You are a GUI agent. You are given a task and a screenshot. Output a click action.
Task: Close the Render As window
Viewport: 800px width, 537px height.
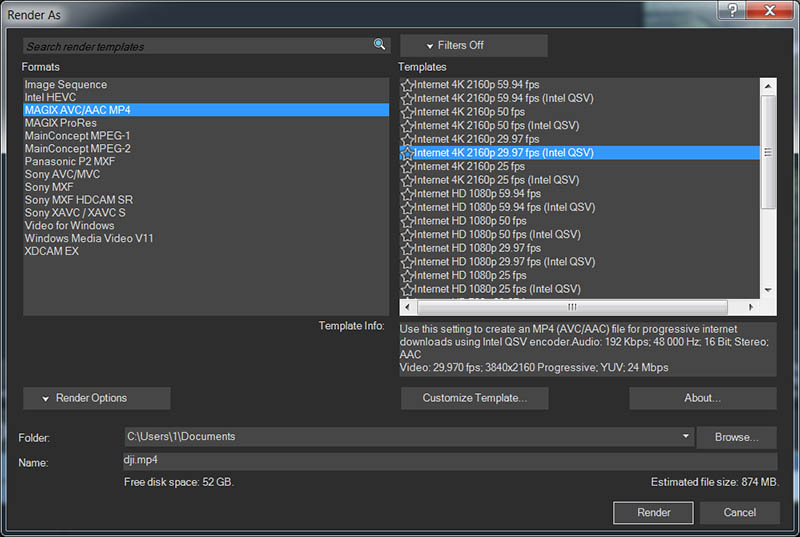pyautogui.click(x=769, y=10)
